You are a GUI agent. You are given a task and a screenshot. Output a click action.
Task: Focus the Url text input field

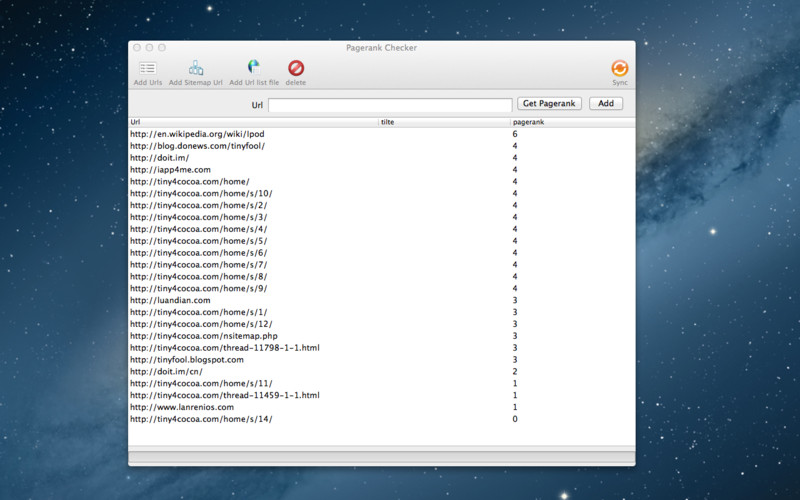390,105
